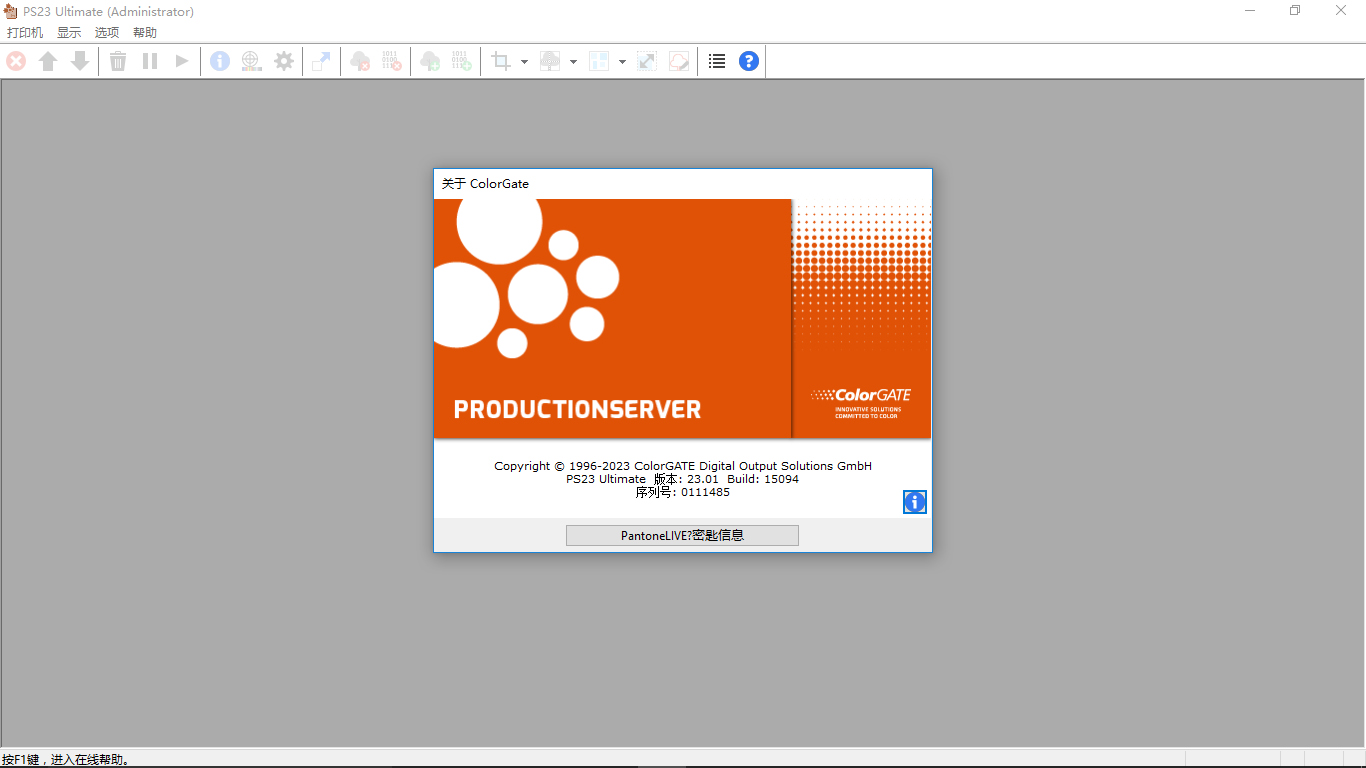The image size is (1366, 768).
Task: Click the fingerprint-like pattern icon
Action: [x=550, y=61]
